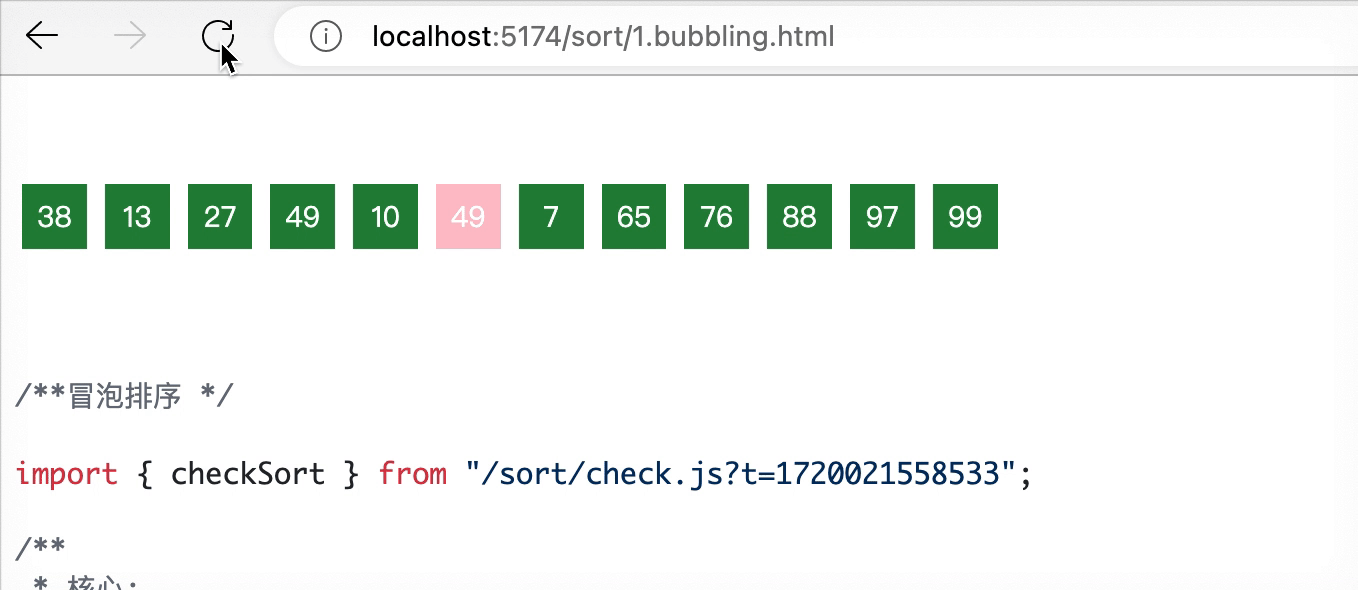Screen dimensions: 1358x590
Task: Click the green box labeled 76
Action: [716, 216]
